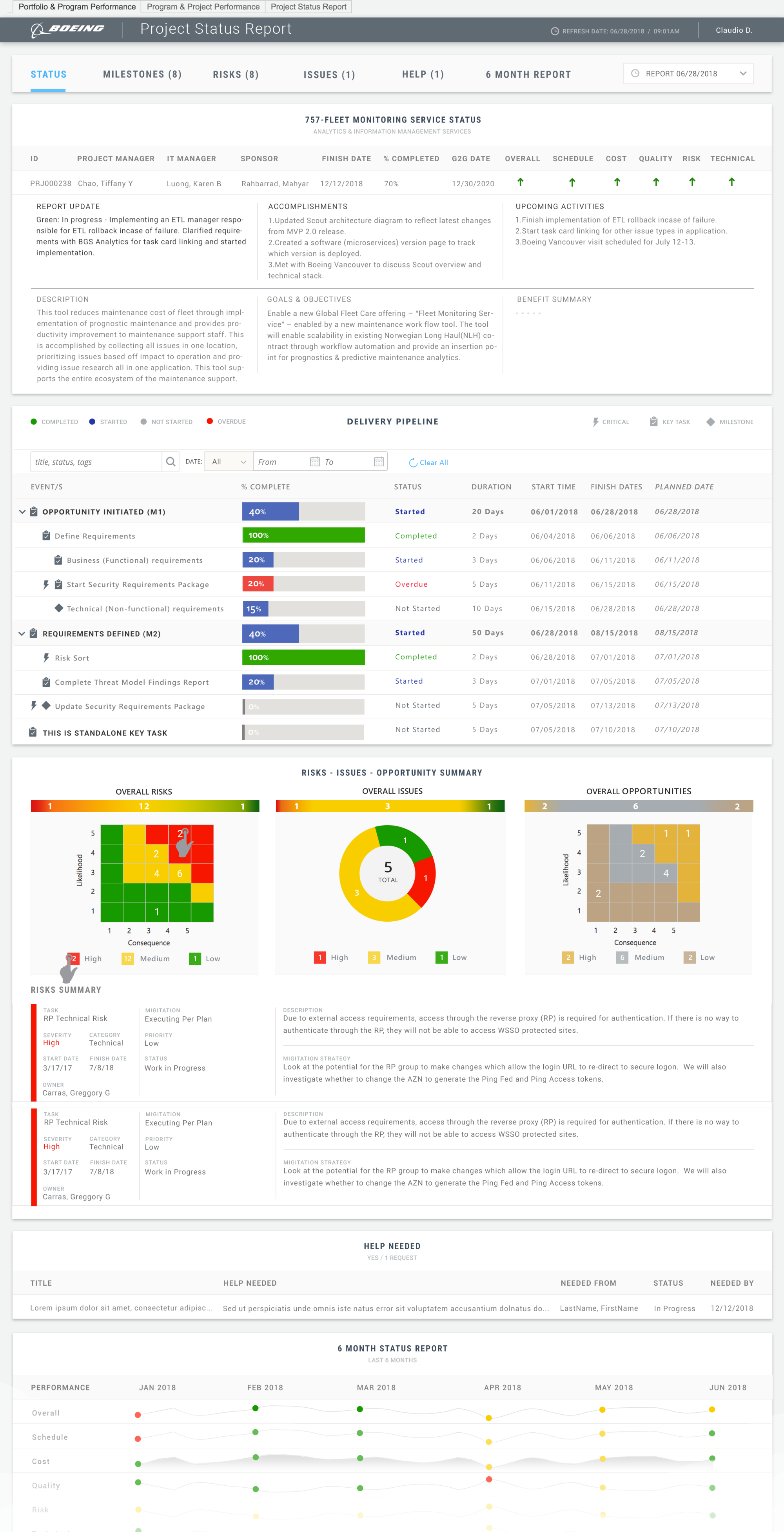Click the Risk Sort 100% progress bar

pos(303,657)
